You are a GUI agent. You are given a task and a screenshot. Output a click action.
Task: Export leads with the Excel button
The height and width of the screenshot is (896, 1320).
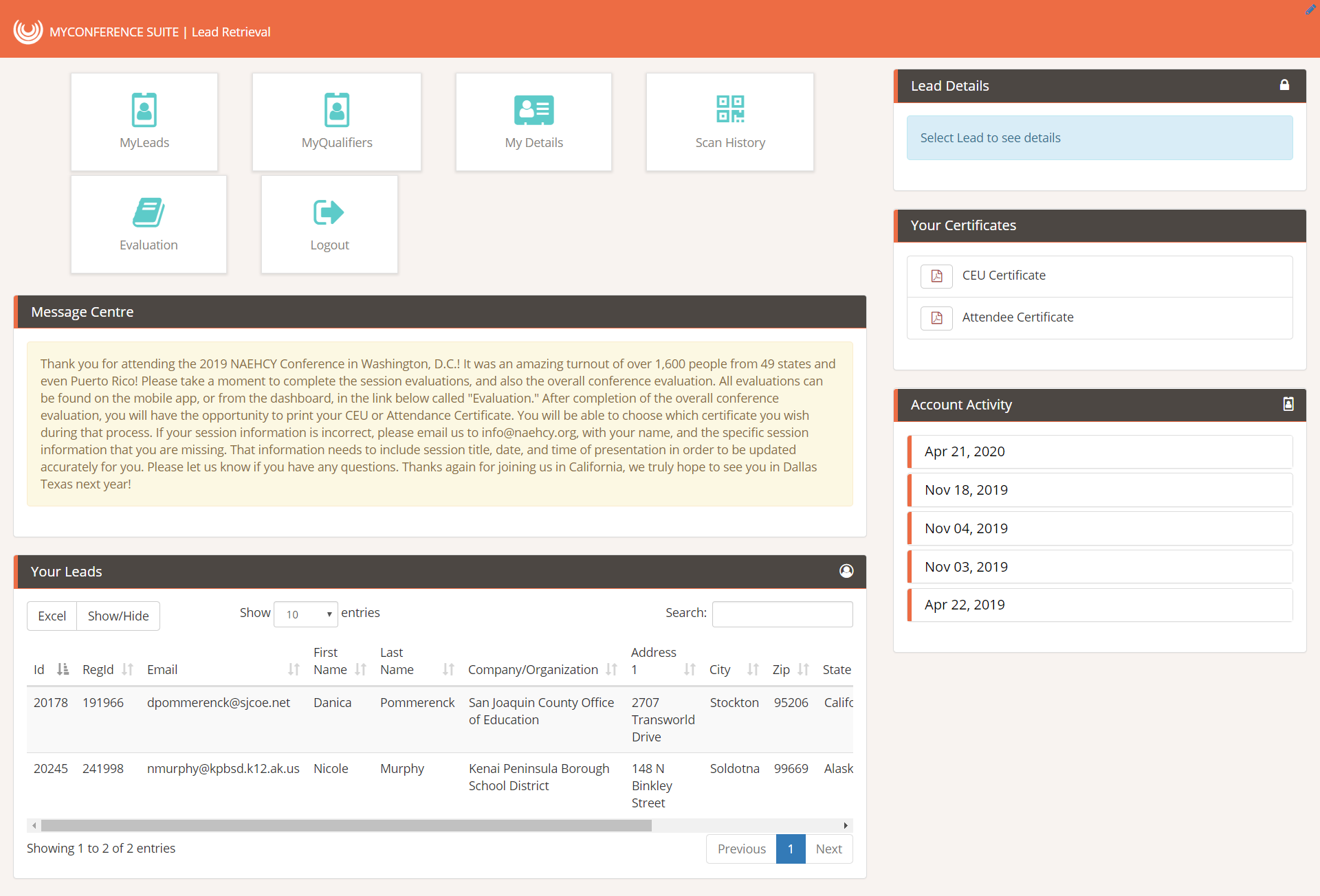click(x=52, y=616)
